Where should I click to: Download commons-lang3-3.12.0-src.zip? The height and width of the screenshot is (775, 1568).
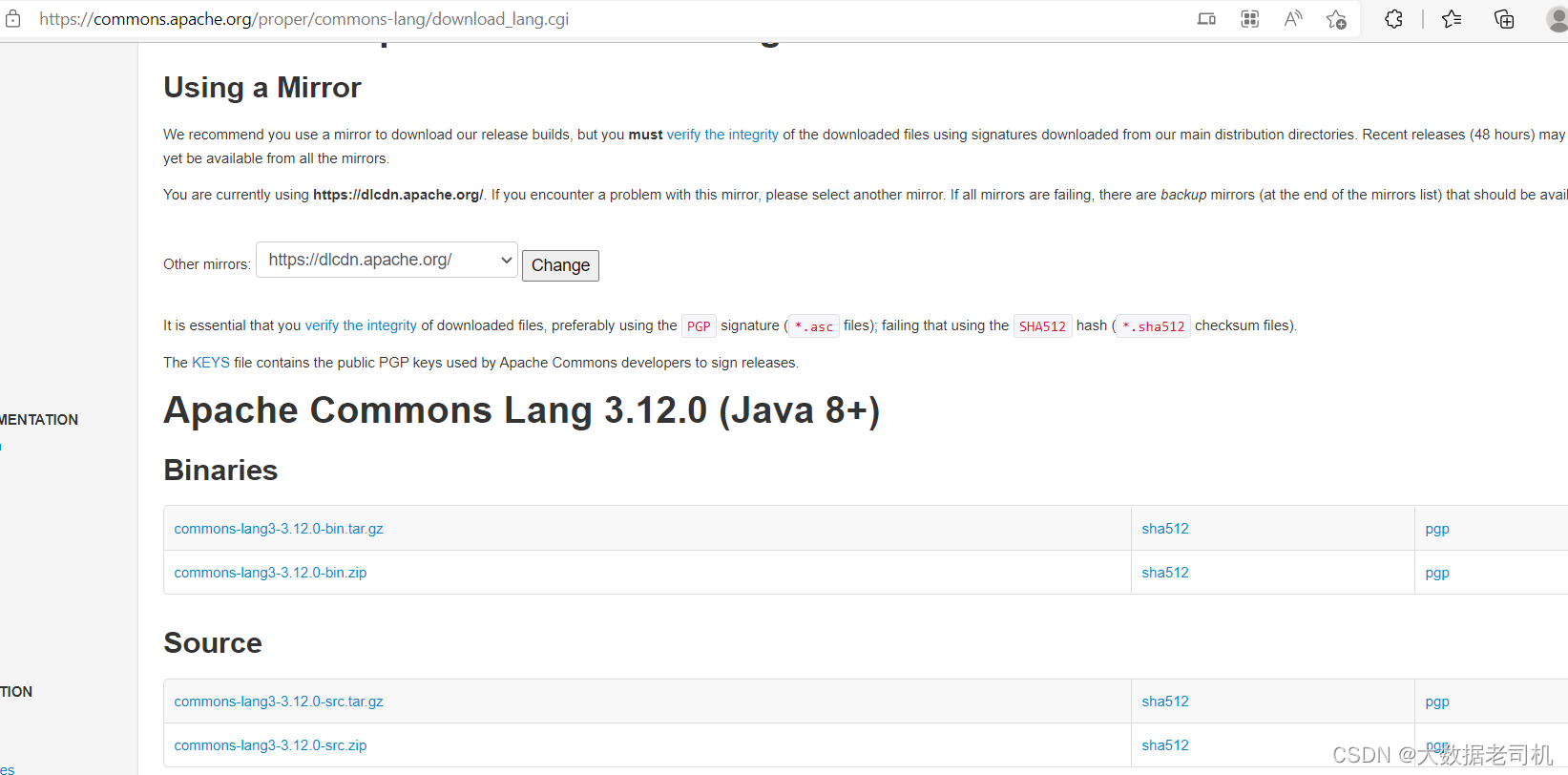270,745
